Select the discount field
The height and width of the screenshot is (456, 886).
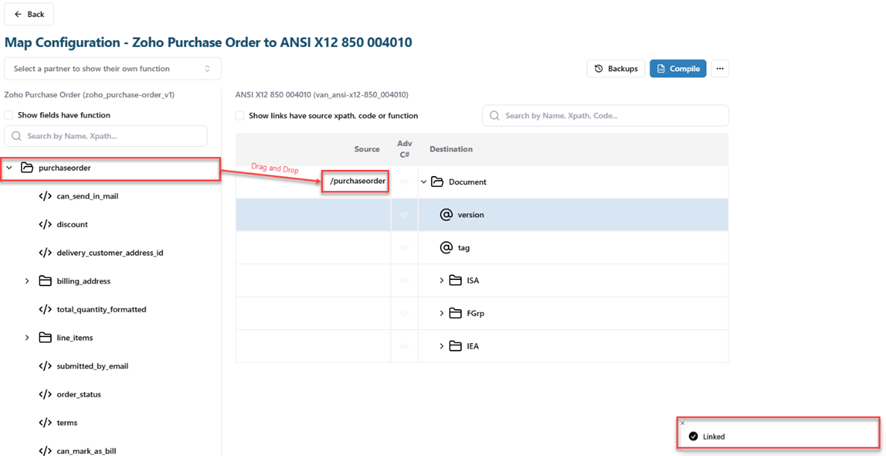coord(72,224)
